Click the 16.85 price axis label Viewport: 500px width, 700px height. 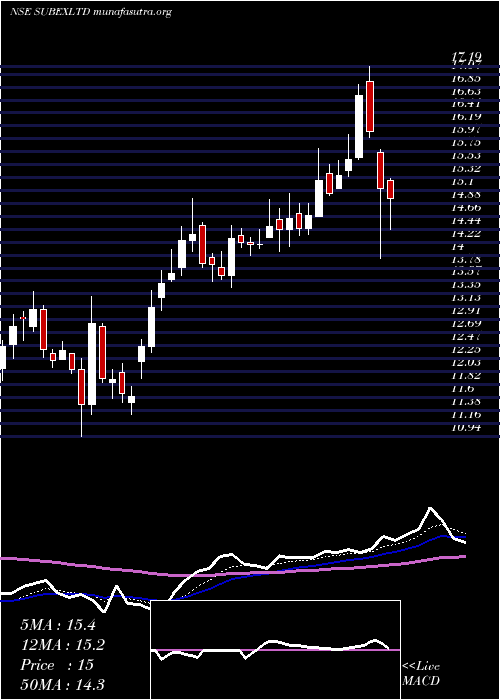pos(466,79)
